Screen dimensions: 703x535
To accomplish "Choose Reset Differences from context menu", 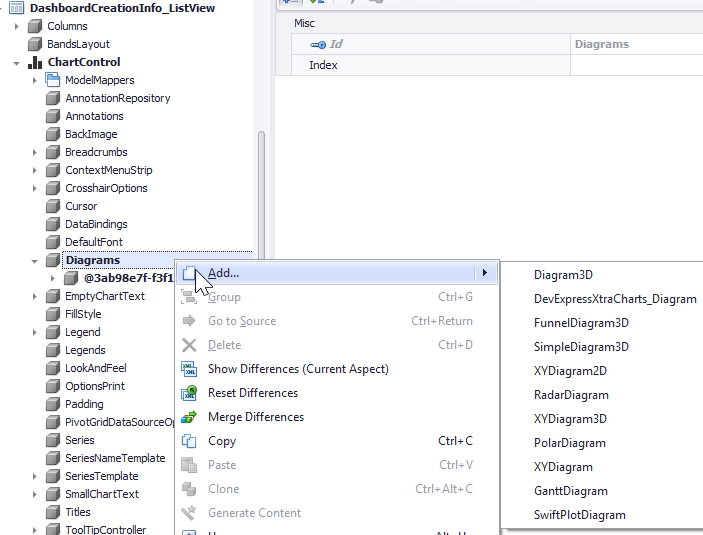I will click(337, 393).
